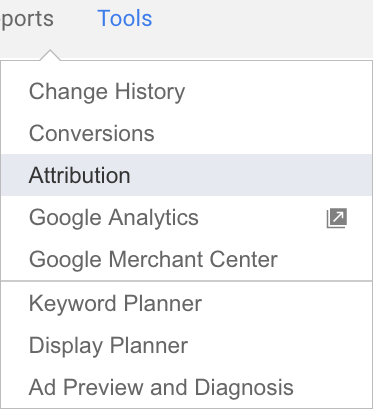The image size is (373, 409).
Task: Open the Conversions menu entry
Action: 187,133
